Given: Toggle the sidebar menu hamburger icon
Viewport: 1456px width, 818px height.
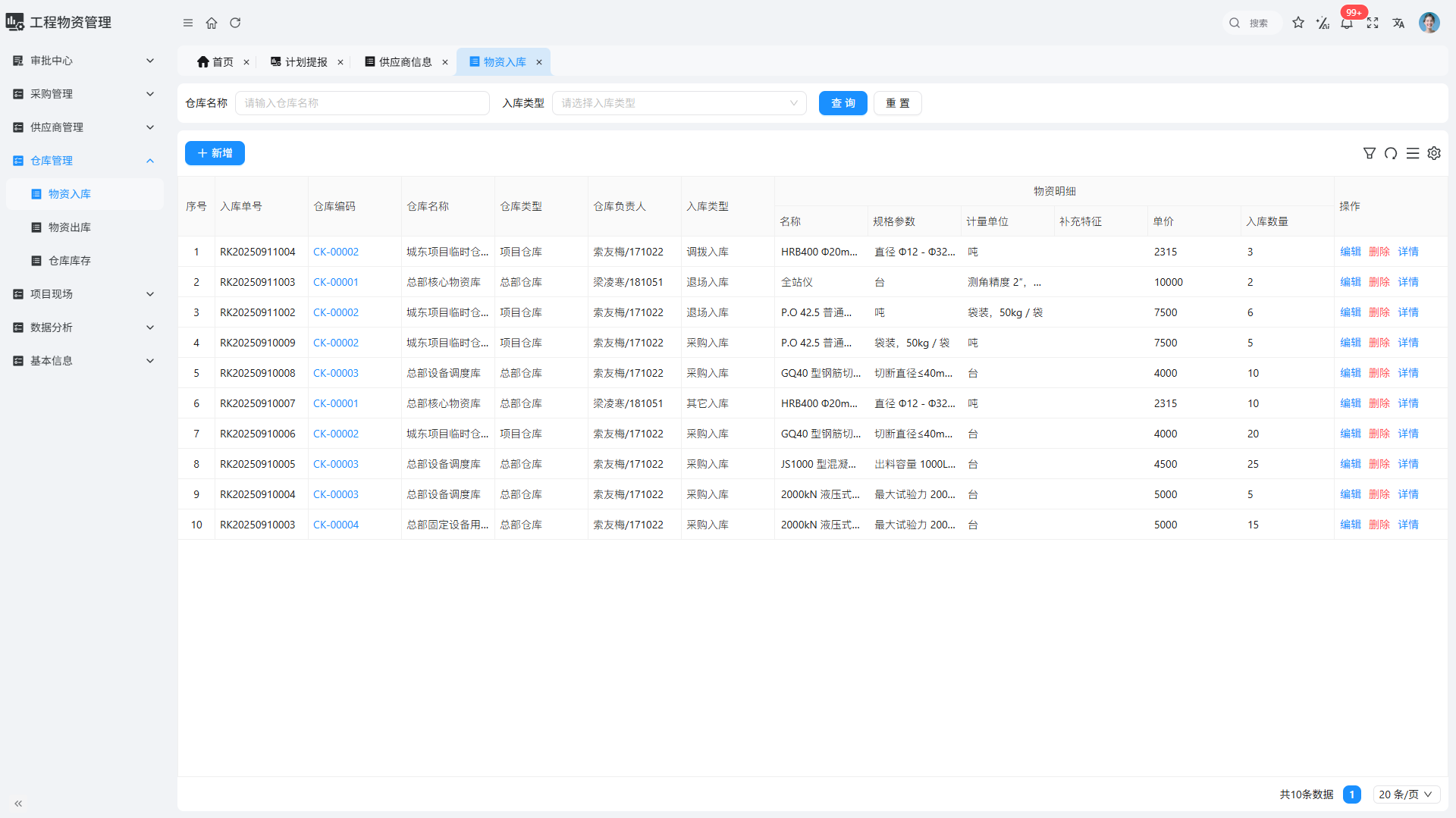Looking at the screenshot, I should pyautogui.click(x=188, y=23).
